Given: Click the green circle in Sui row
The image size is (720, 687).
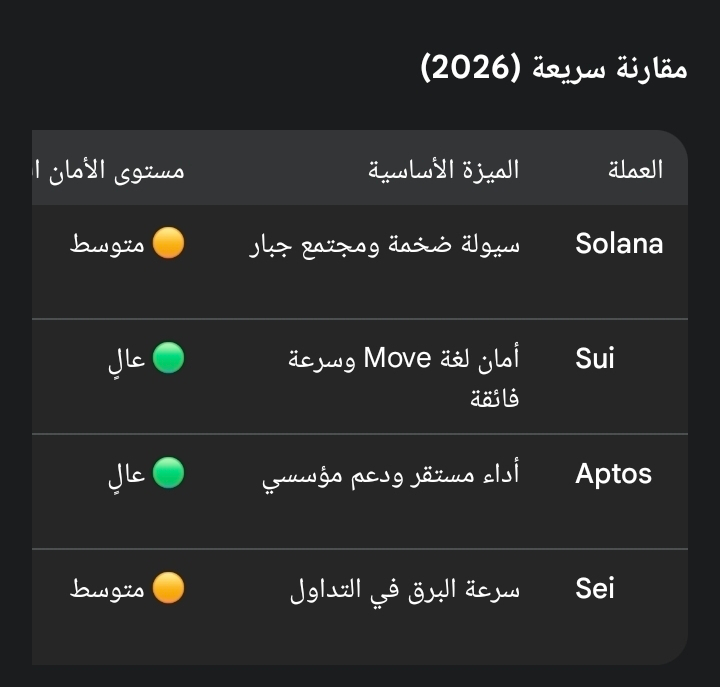Looking at the screenshot, I should click(x=168, y=358).
